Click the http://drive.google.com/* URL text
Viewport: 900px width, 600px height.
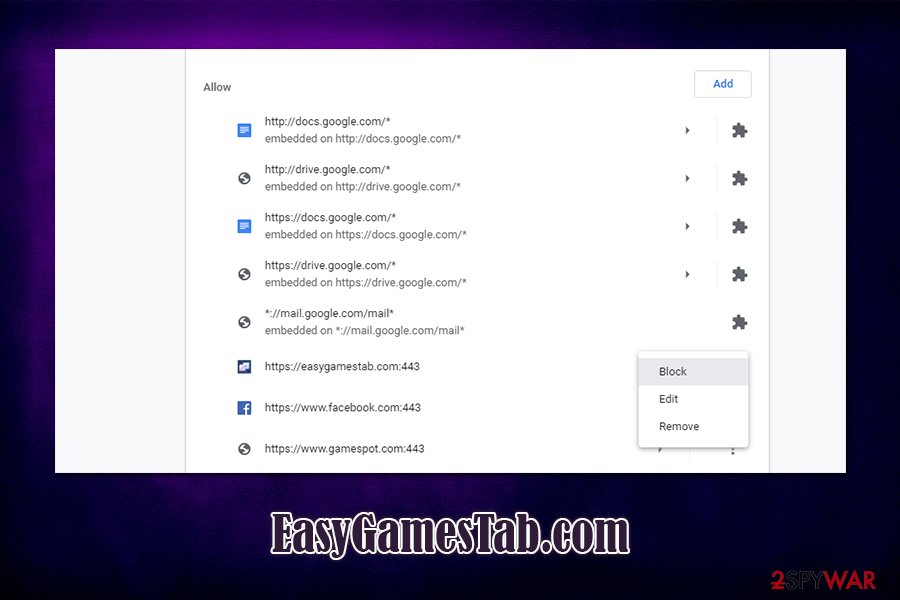[x=327, y=169]
